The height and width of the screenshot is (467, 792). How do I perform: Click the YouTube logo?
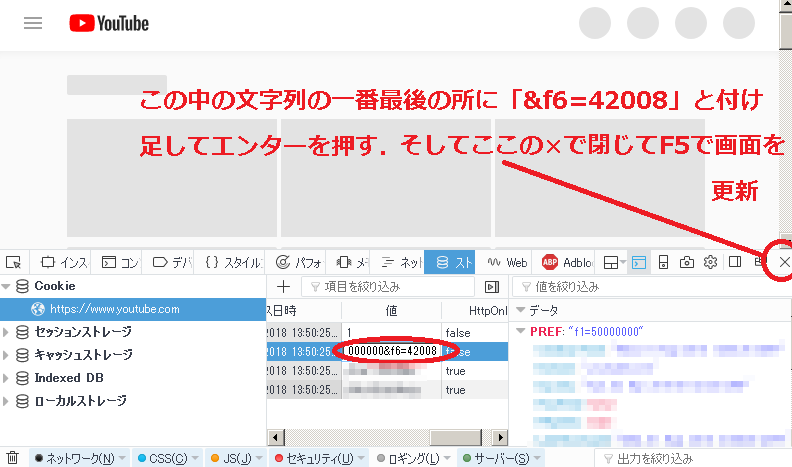pos(109,23)
